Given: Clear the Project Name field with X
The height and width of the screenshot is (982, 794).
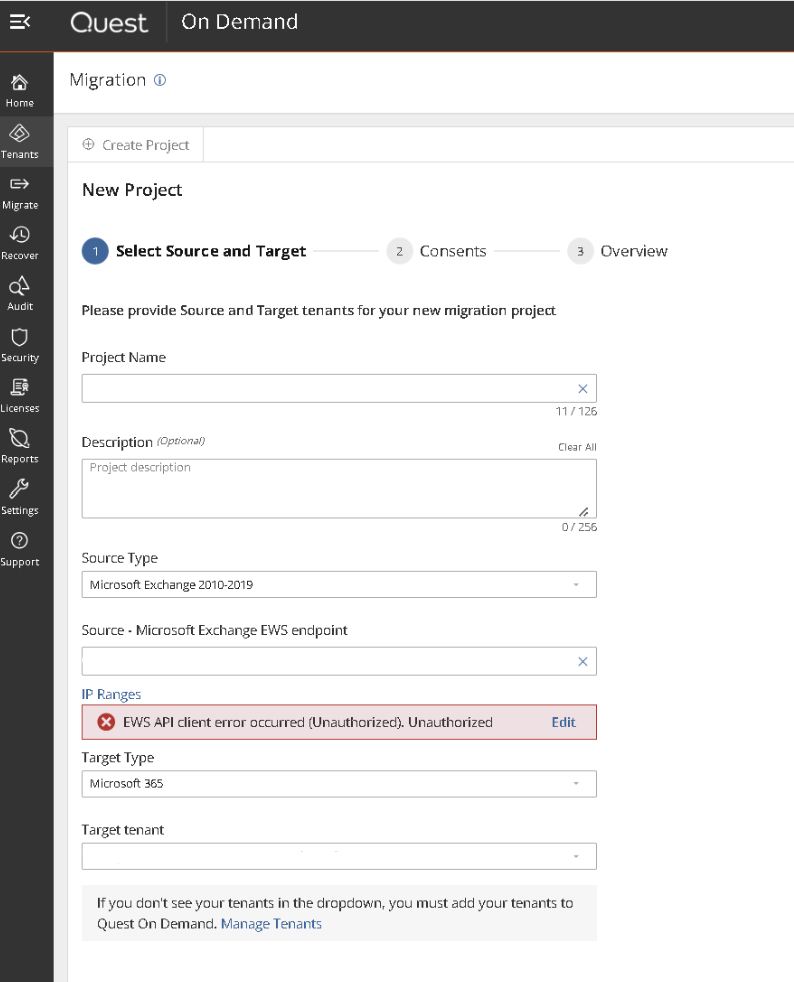Looking at the screenshot, I should (582, 389).
